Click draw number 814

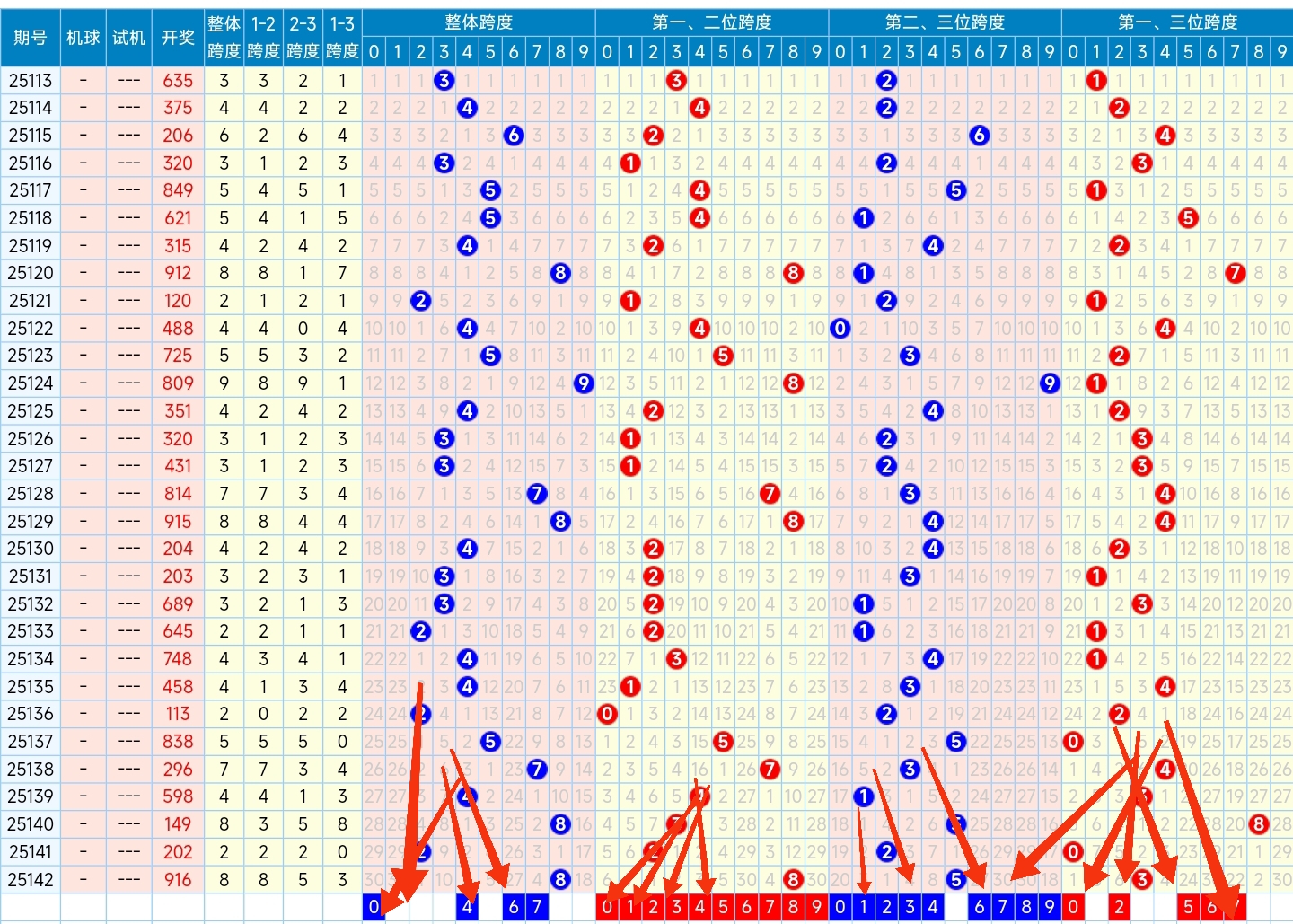(x=178, y=494)
